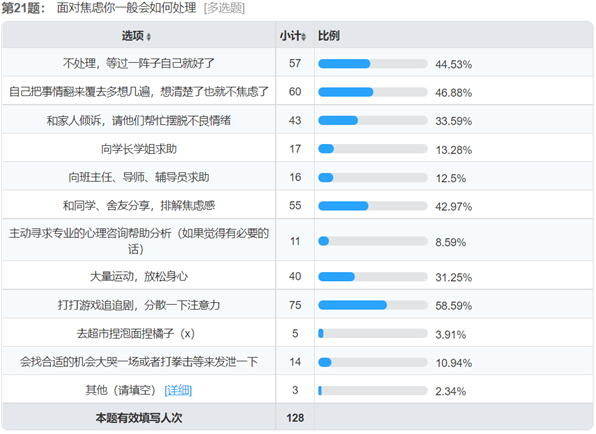Select the row 不处理，等过一阵子自己就好了

coord(298,63)
